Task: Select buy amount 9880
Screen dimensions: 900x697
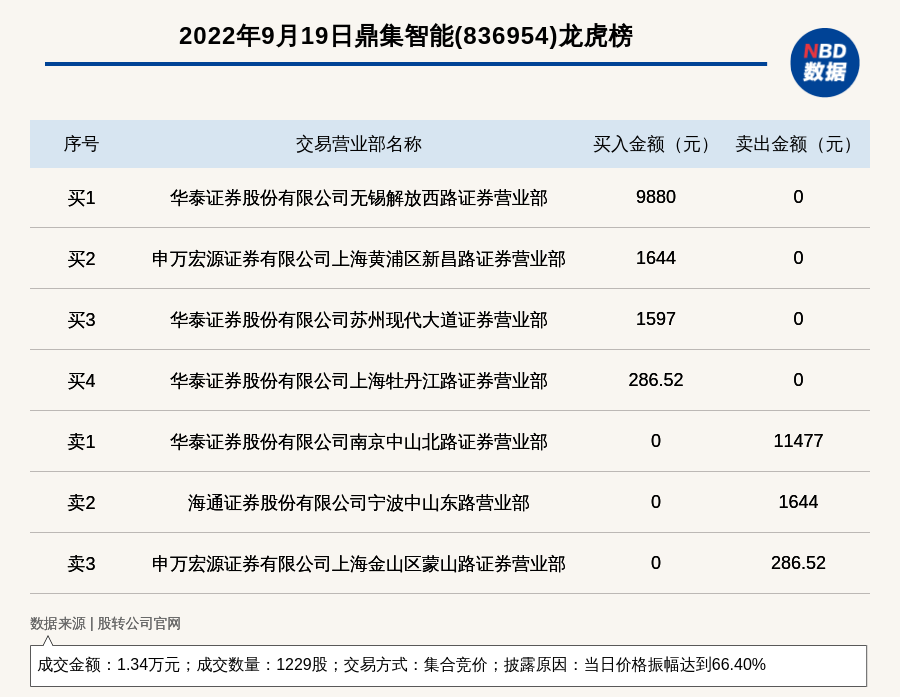Action: (x=655, y=197)
